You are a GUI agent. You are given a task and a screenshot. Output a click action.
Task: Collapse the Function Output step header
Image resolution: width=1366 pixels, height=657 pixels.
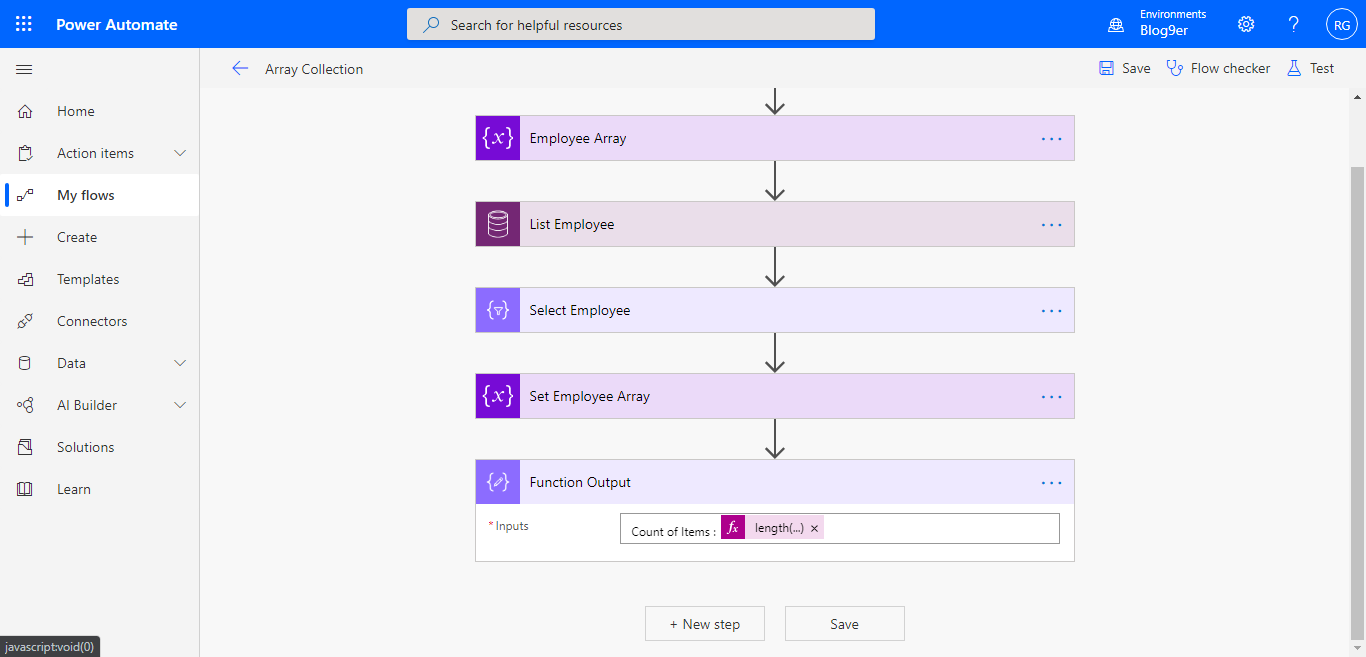point(775,482)
